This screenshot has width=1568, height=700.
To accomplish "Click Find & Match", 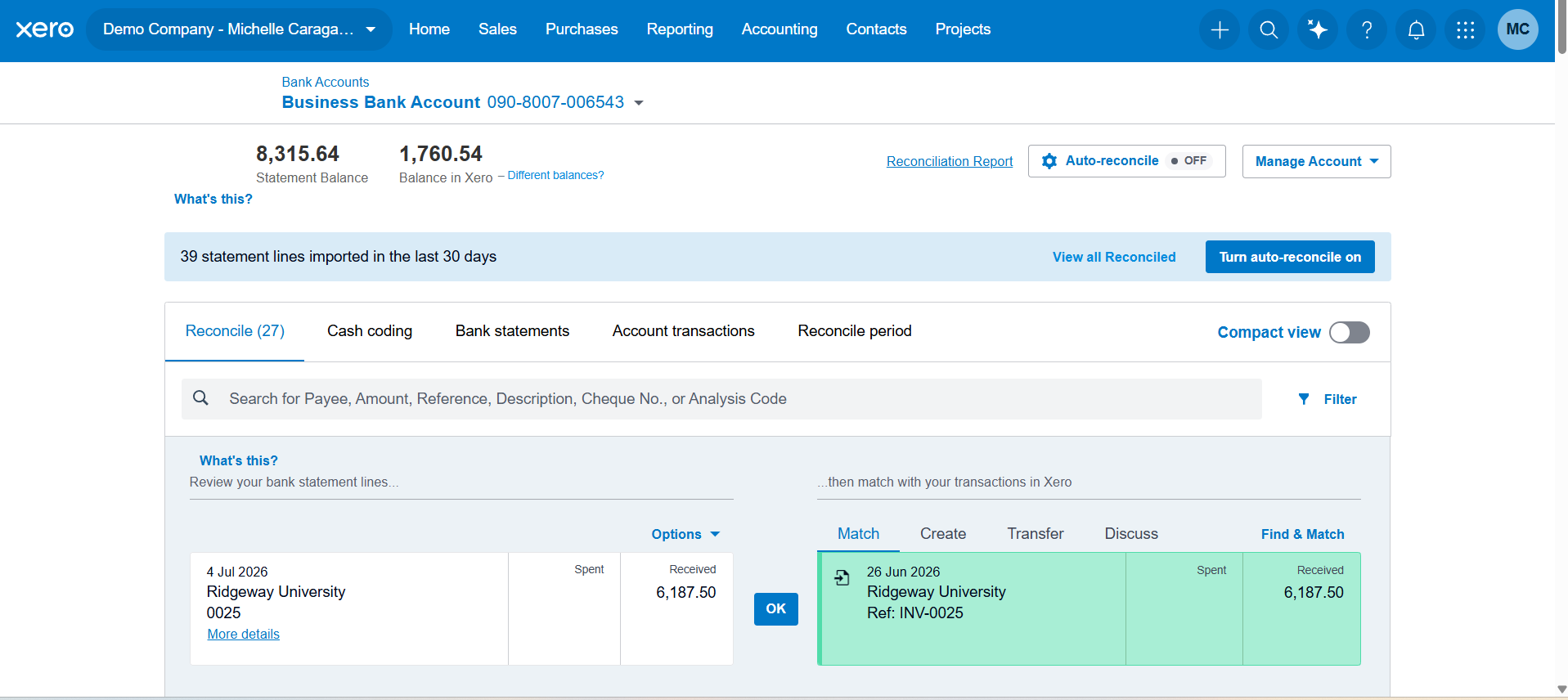I will pyautogui.click(x=1303, y=534).
